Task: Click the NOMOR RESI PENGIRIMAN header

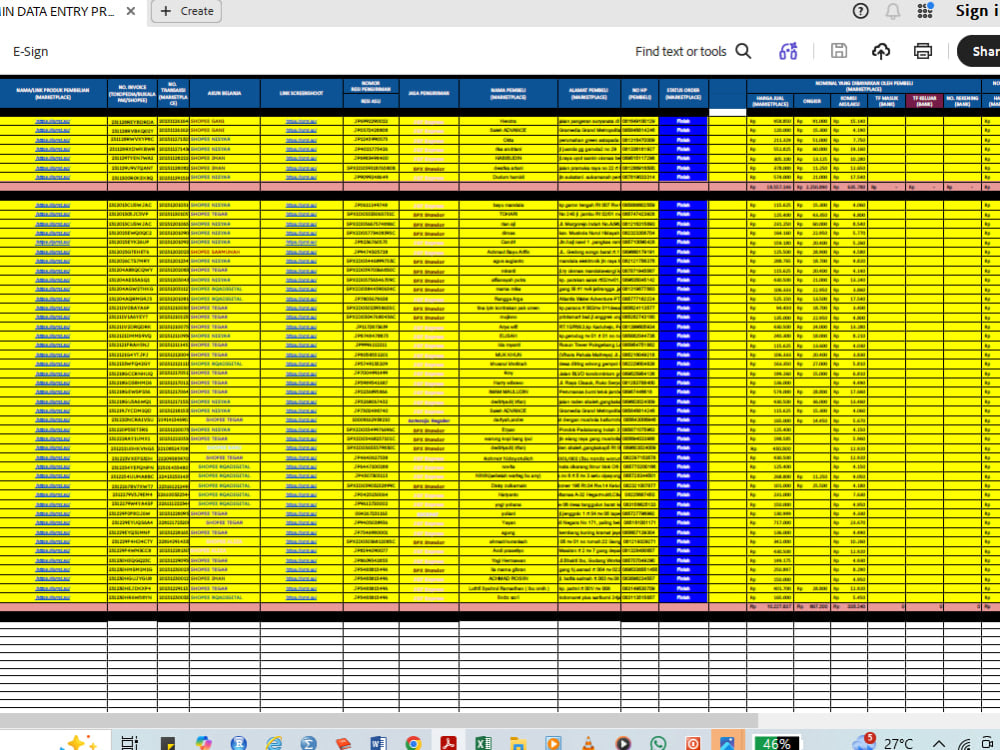Action: pyautogui.click(x=371, y=86)
